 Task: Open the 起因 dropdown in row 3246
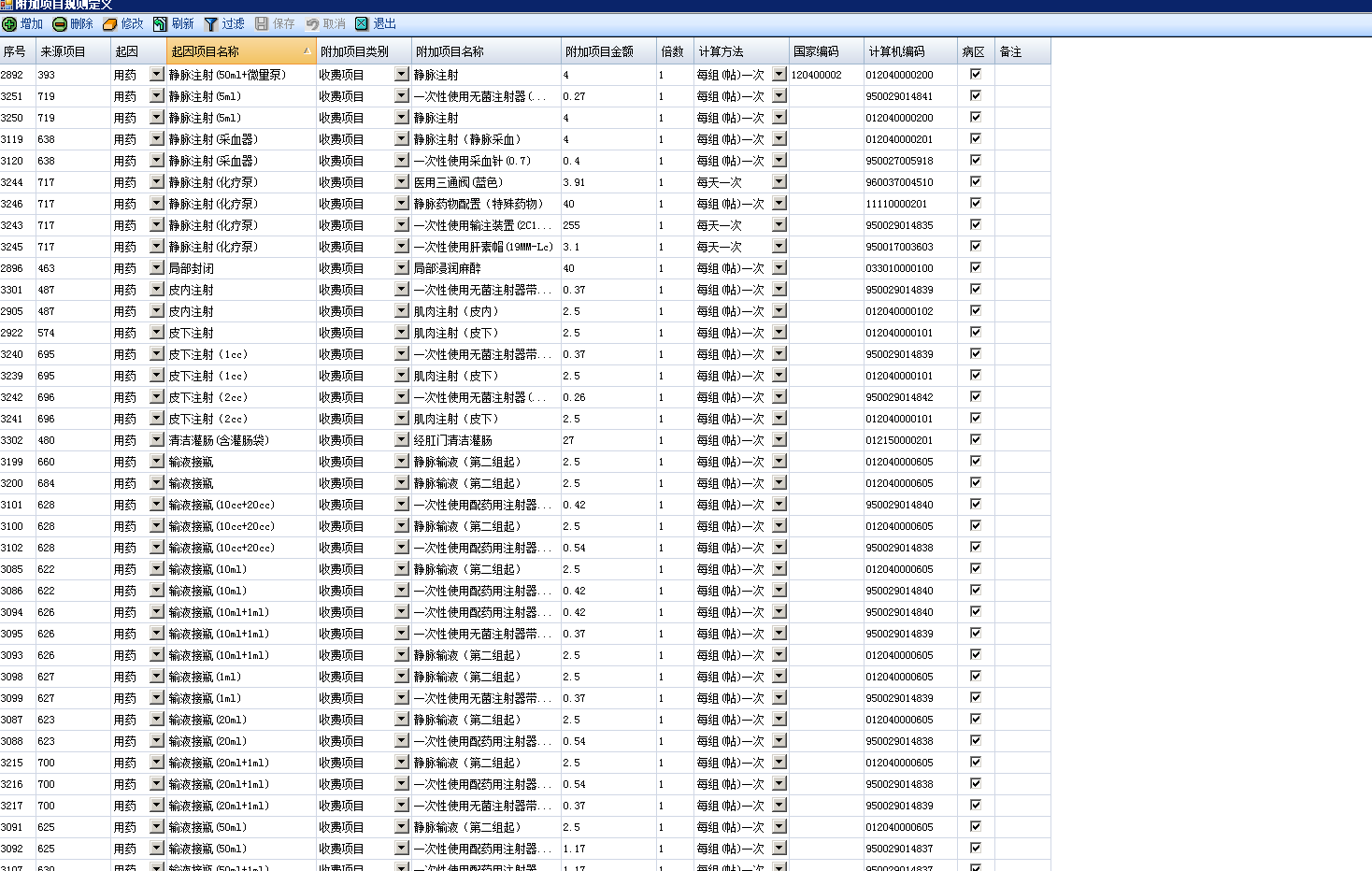click(157, 203)
